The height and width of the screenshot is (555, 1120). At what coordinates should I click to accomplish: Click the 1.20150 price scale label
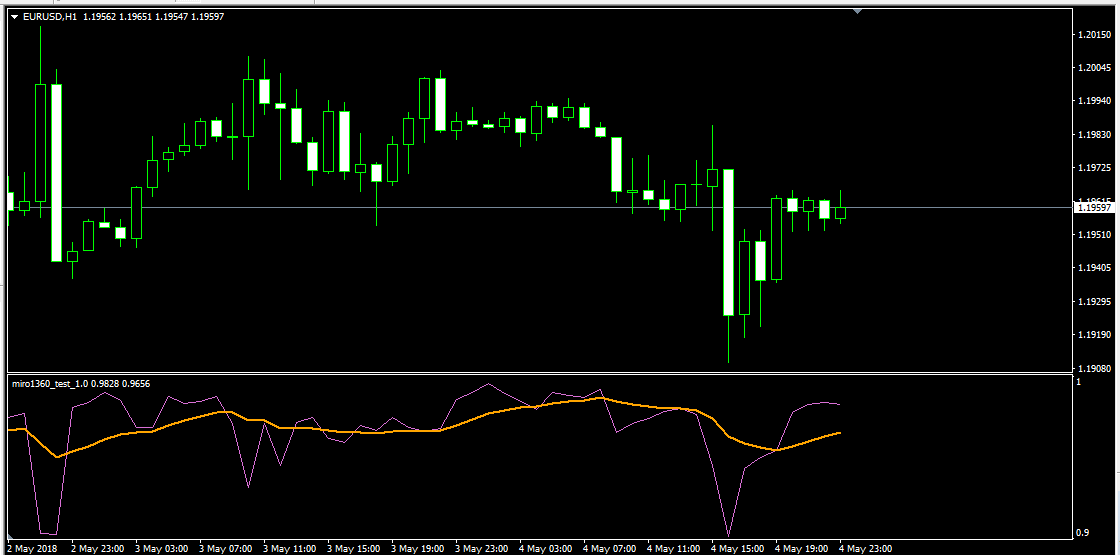click(x=1094, y=34)
